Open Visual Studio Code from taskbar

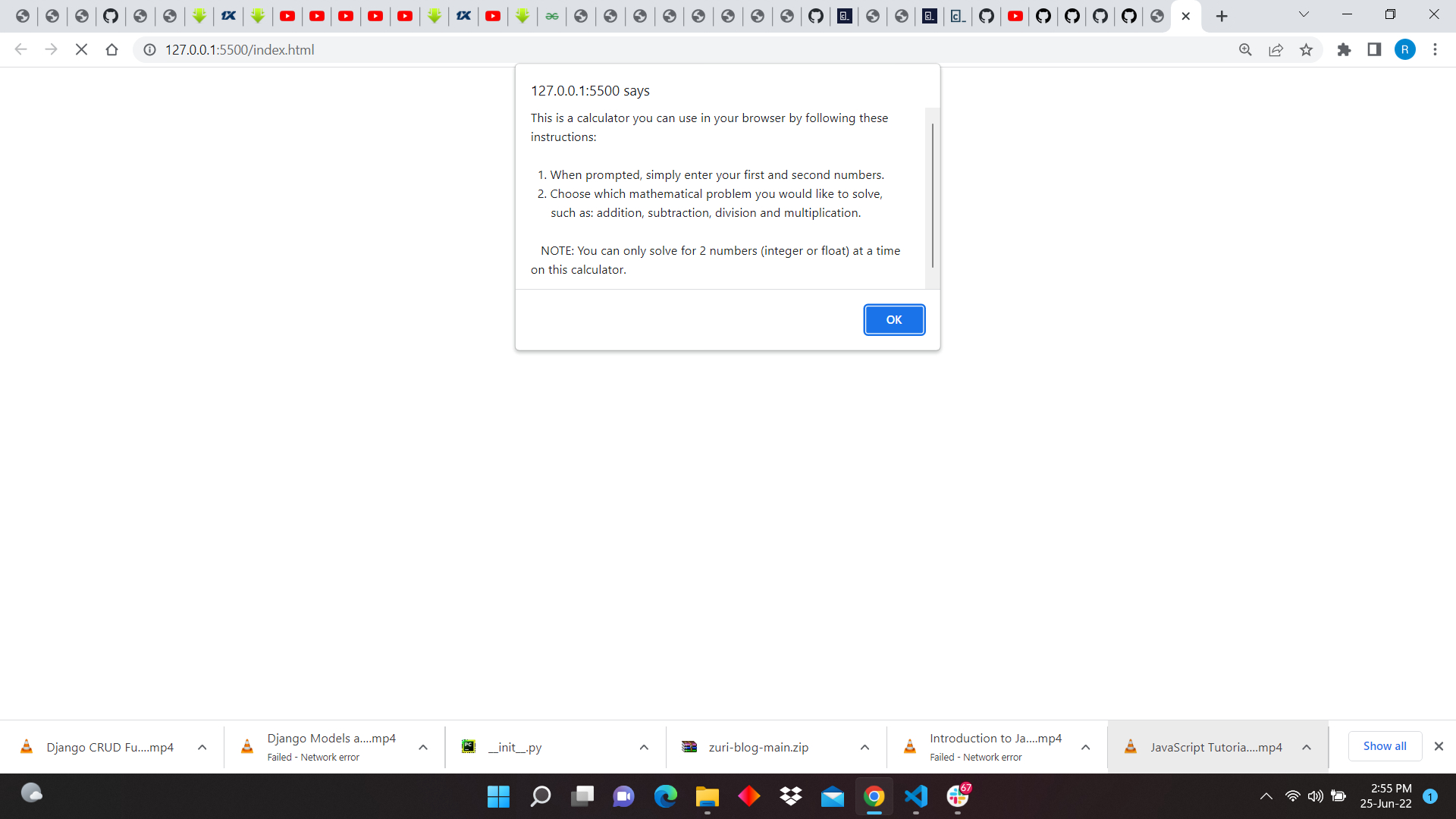[916, 796]
